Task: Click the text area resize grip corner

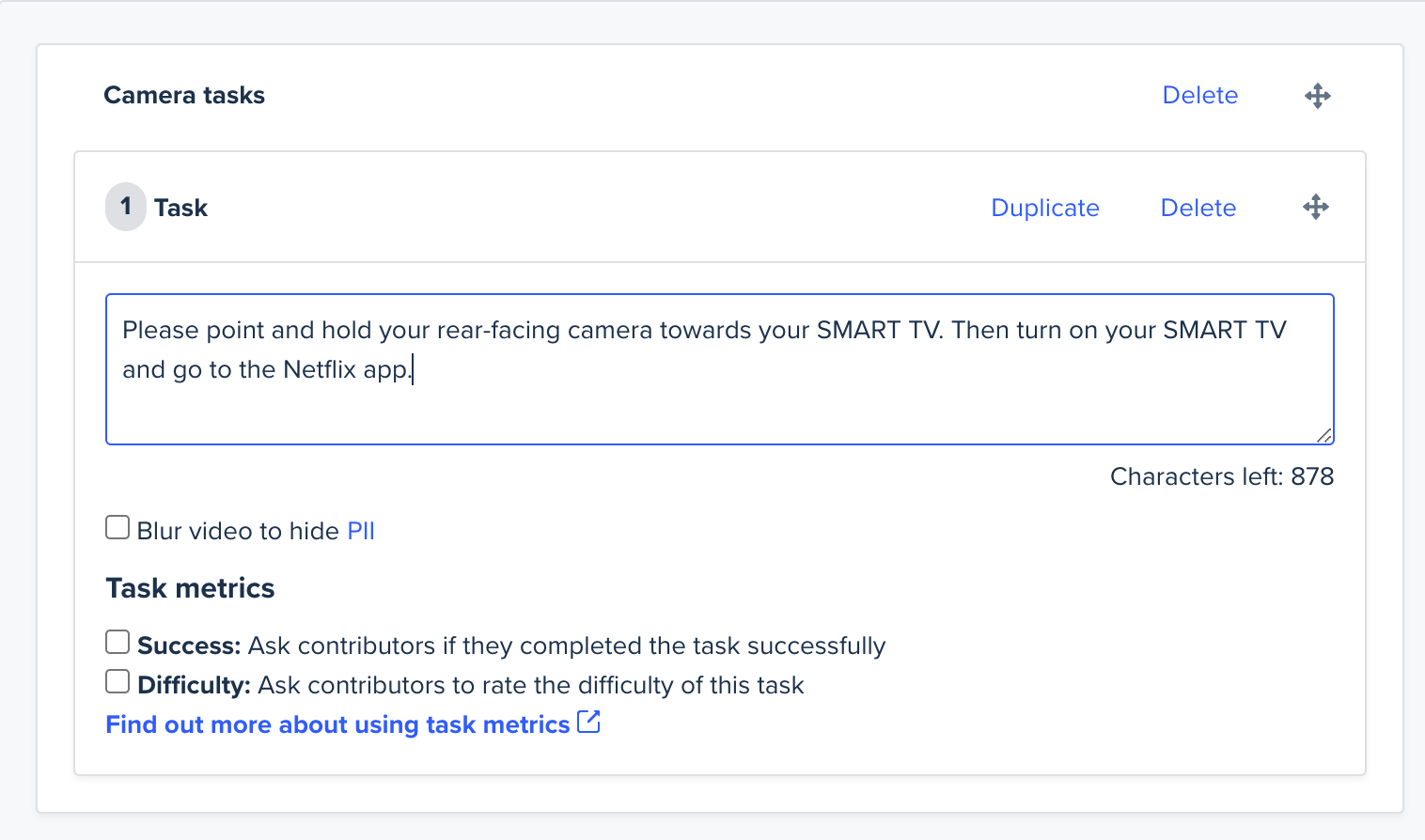Action: pos(1323,435)
